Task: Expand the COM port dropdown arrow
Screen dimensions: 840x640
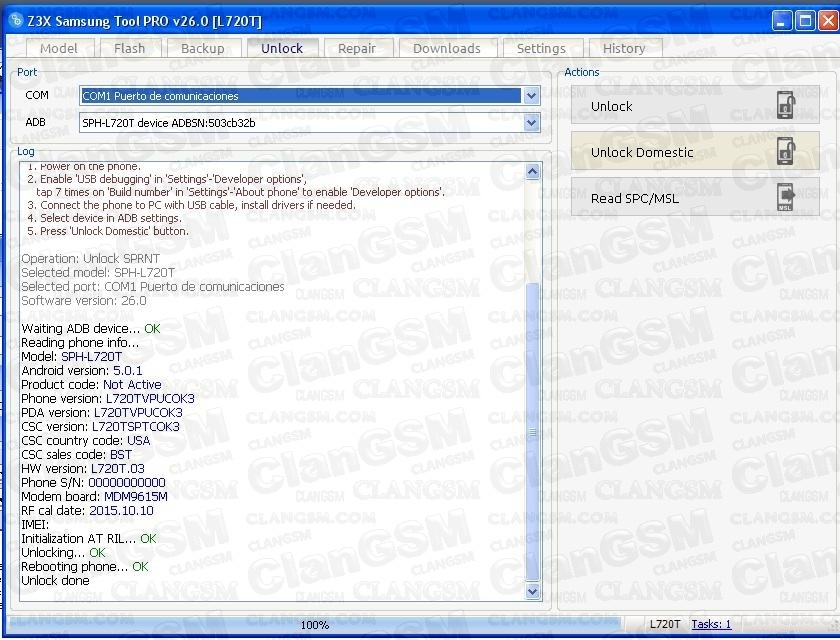Action: pos(531,96)
